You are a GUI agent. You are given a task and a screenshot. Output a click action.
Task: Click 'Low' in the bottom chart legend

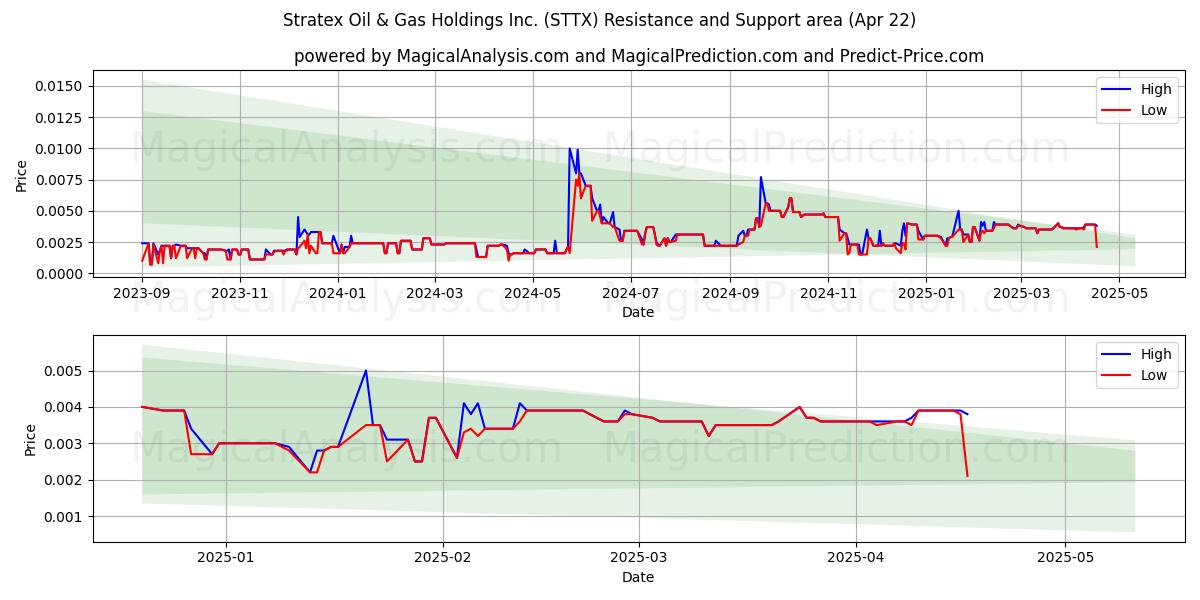click(x=1154, y=375)
